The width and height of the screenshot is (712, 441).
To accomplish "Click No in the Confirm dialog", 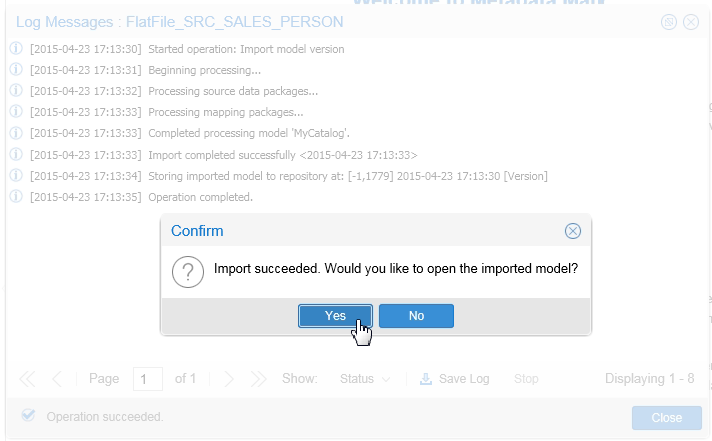I will (416, 316).
